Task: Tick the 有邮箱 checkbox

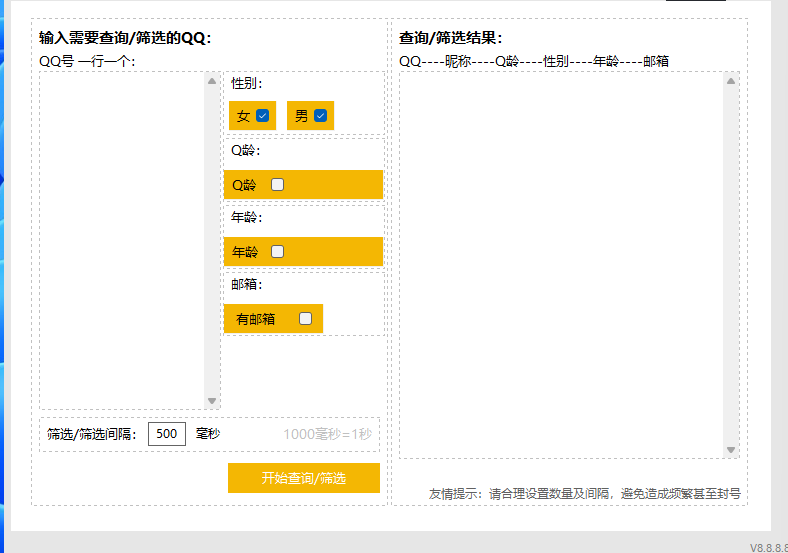Action: click(306, 319)
